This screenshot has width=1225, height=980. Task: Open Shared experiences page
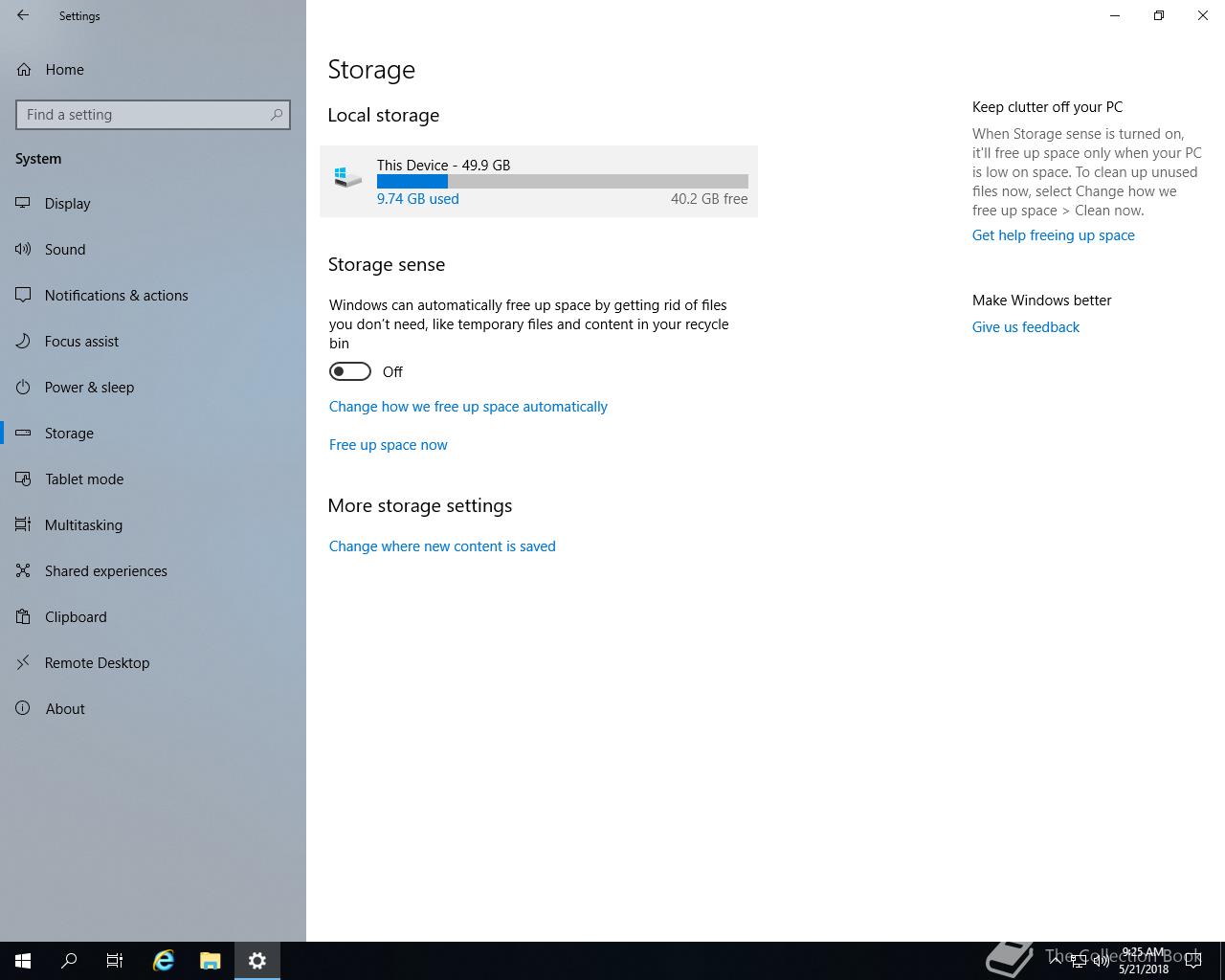pos(153,570)
